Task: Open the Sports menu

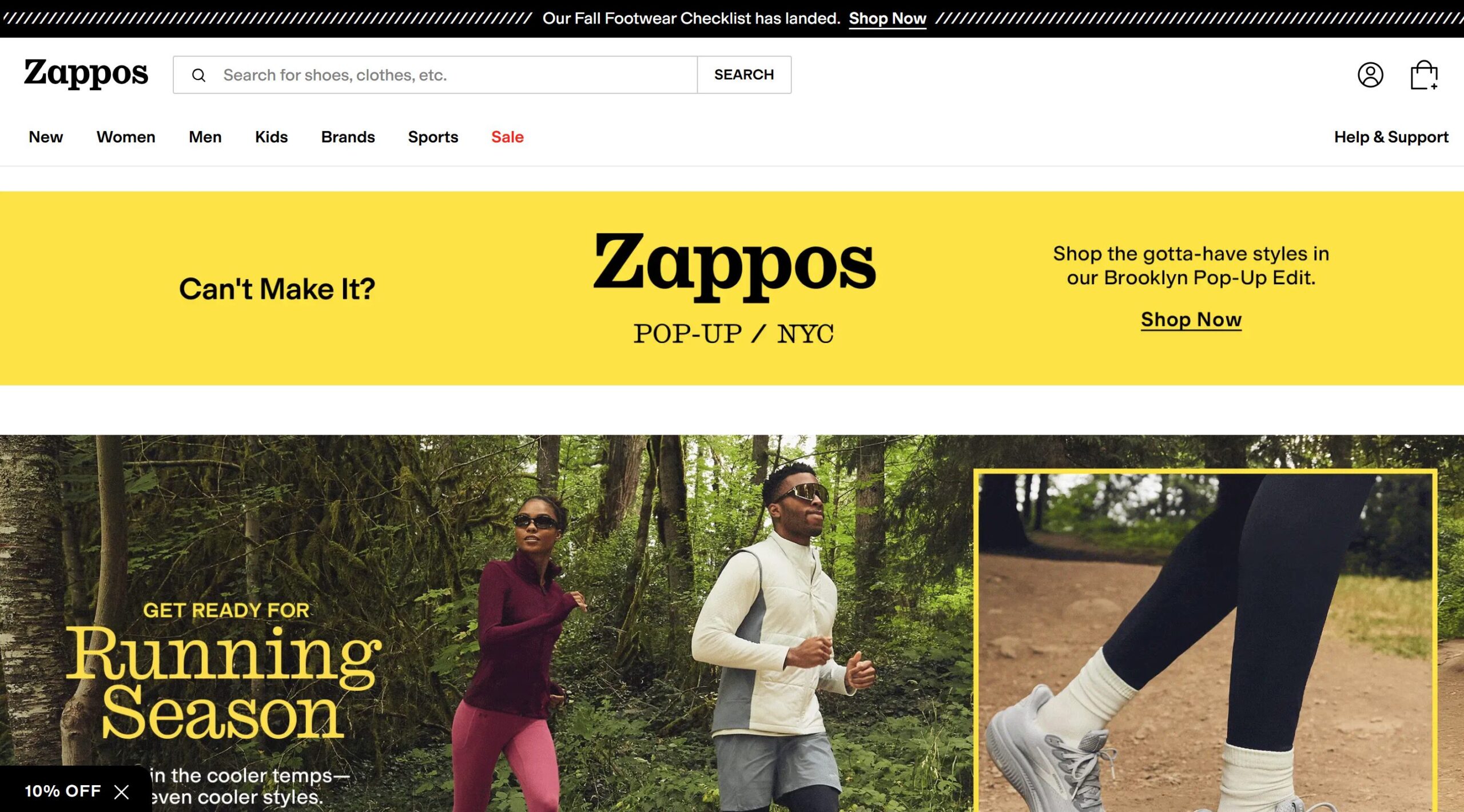Action: [x=433, y=137]
